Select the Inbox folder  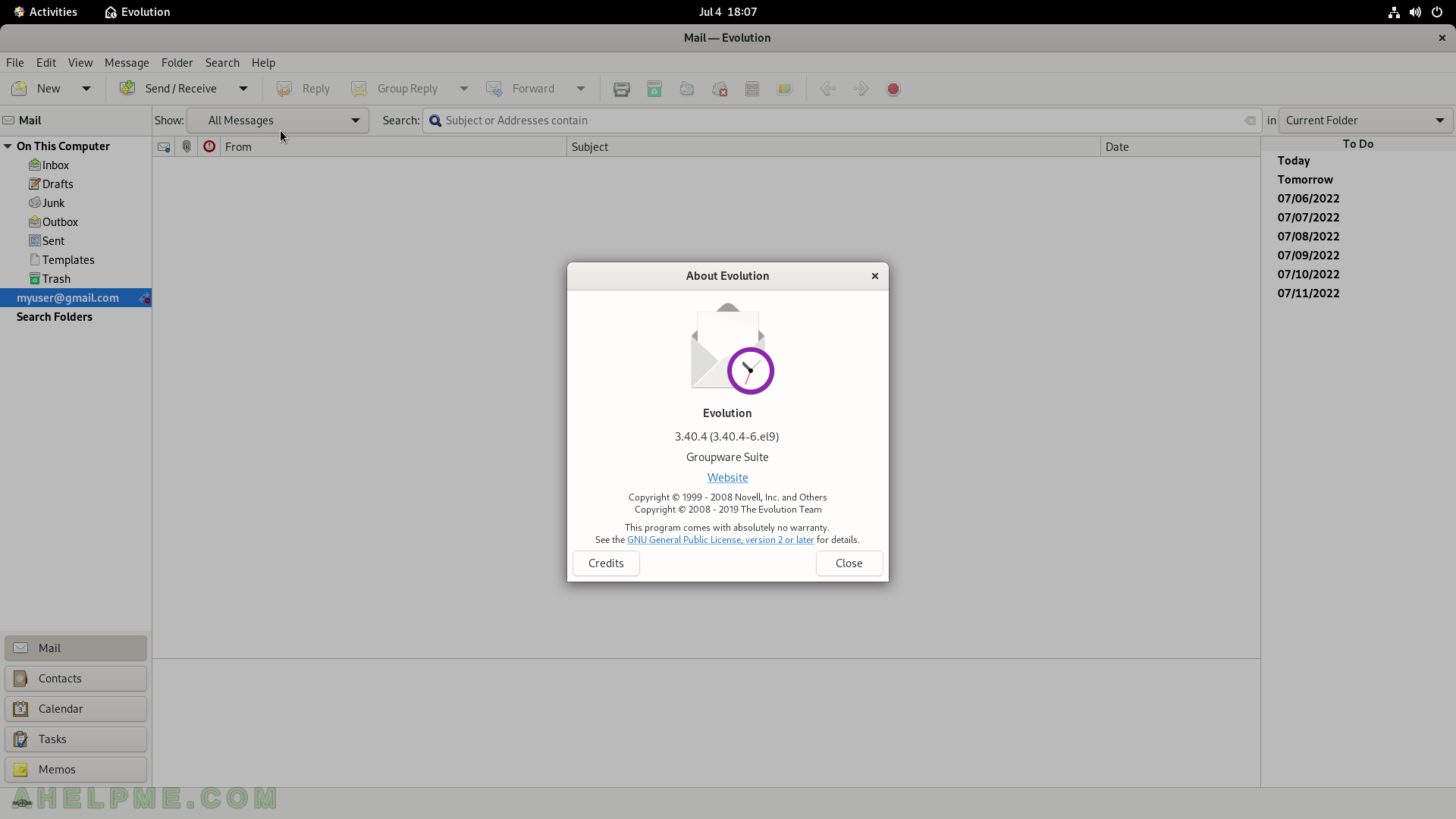[x=76, y=165]
